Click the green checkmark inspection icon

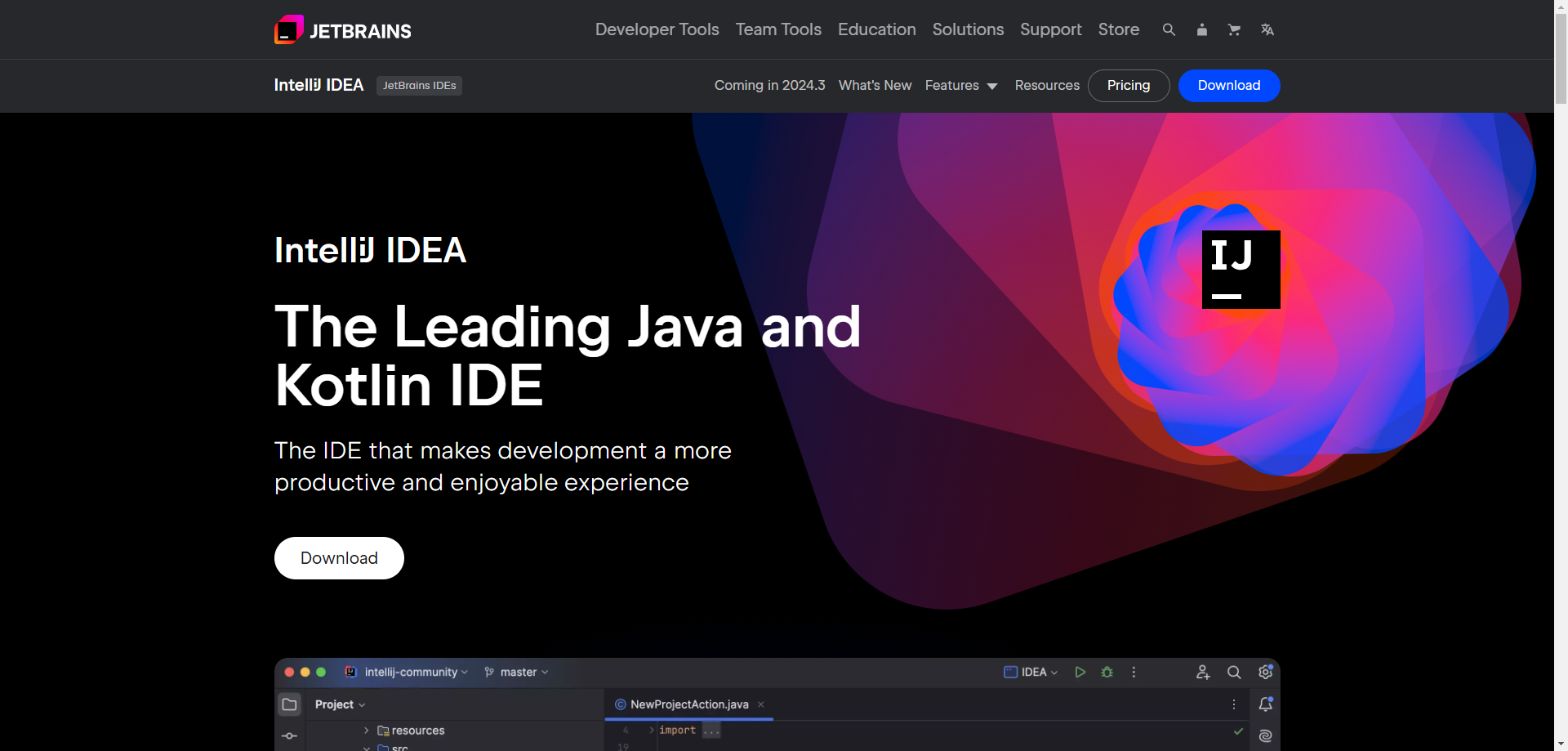coord(1238,731)
